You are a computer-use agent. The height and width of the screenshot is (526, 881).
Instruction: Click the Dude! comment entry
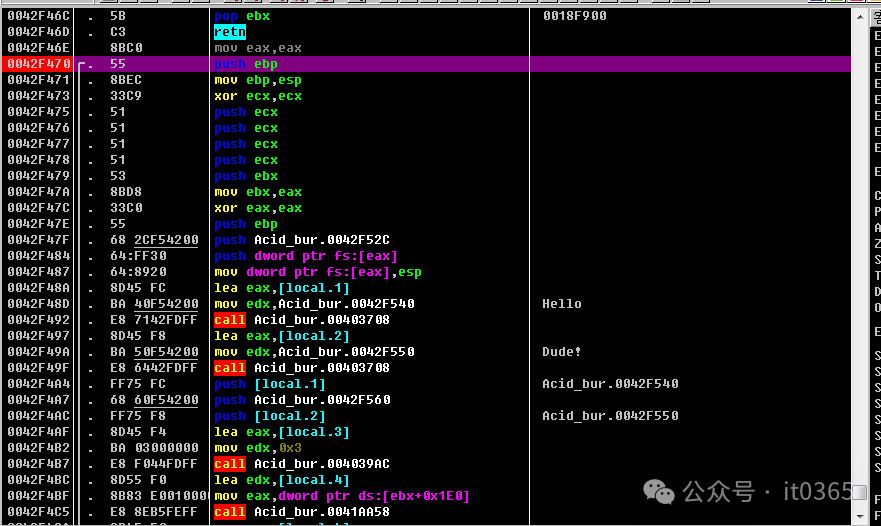pos(562,352)
